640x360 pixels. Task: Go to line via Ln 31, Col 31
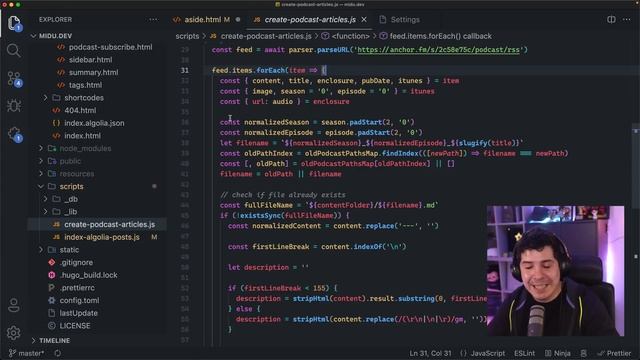pos(430,353)
